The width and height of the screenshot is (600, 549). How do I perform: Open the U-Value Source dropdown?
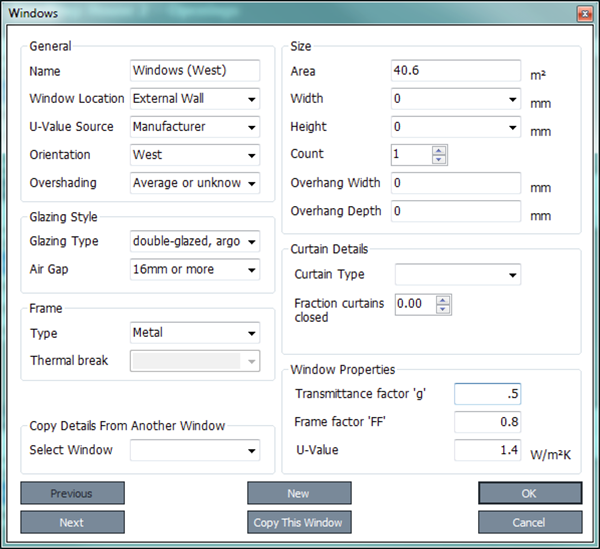coord(195,127)
